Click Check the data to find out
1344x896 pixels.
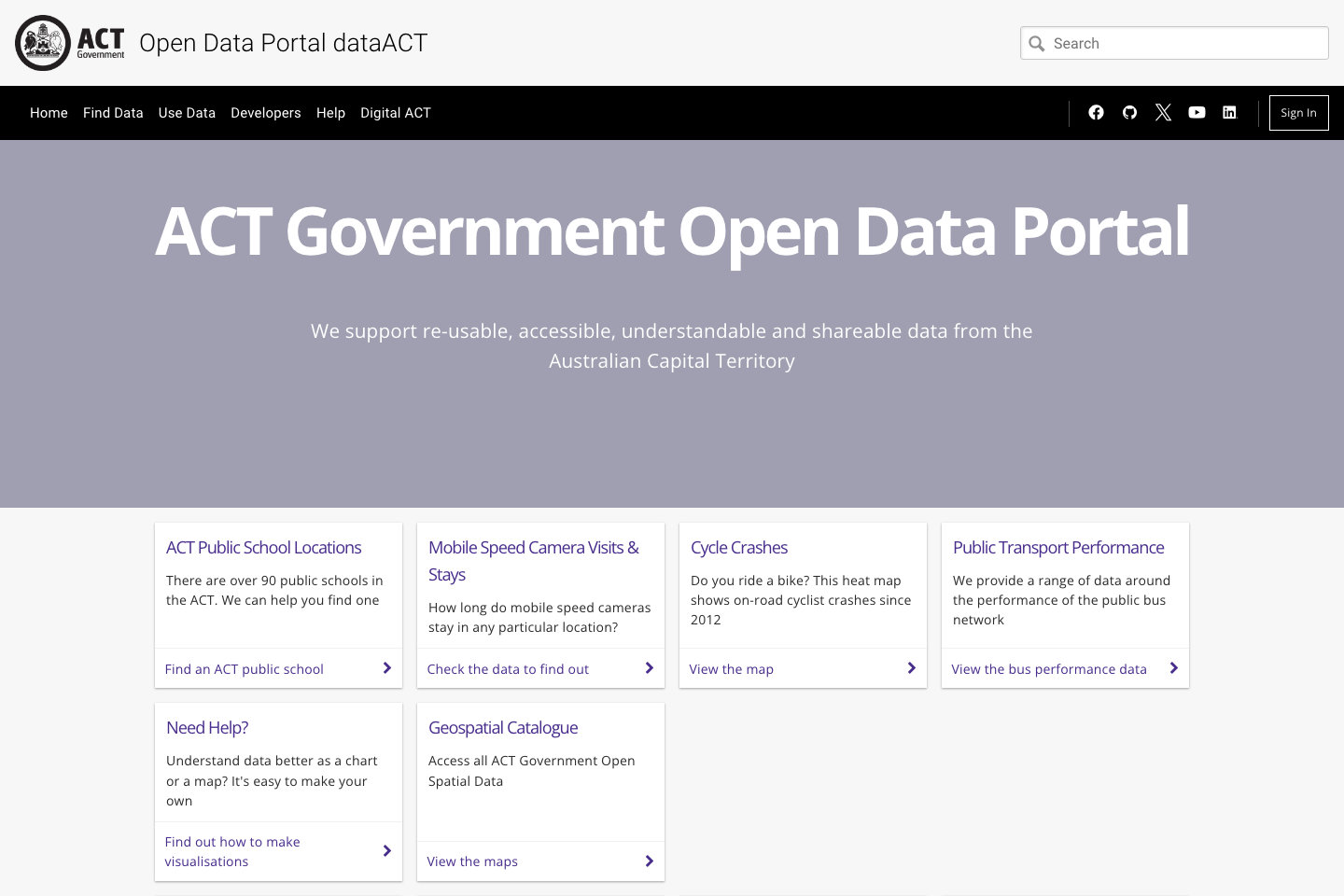click(508, 668)
